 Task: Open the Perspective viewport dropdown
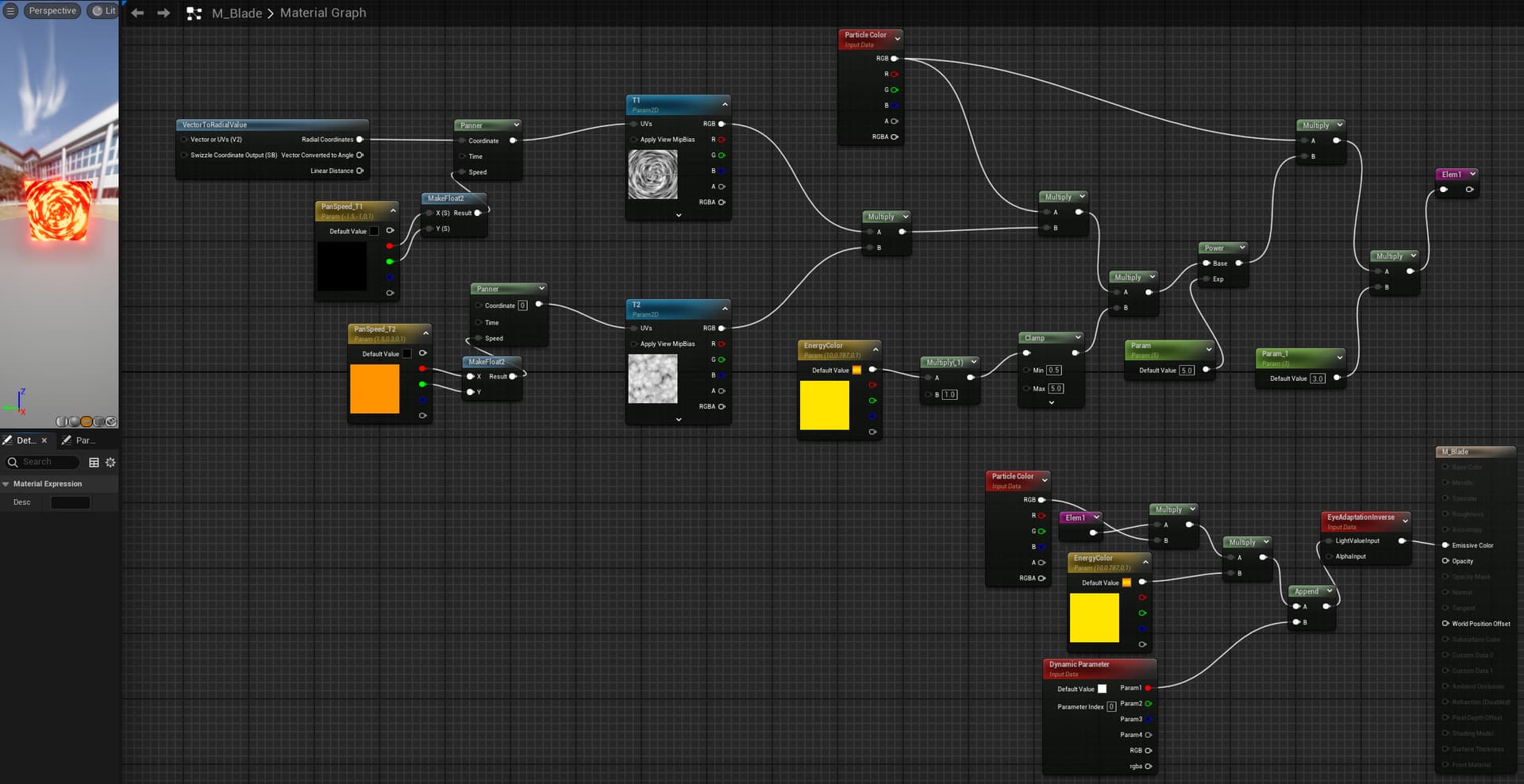click(52, 11)
